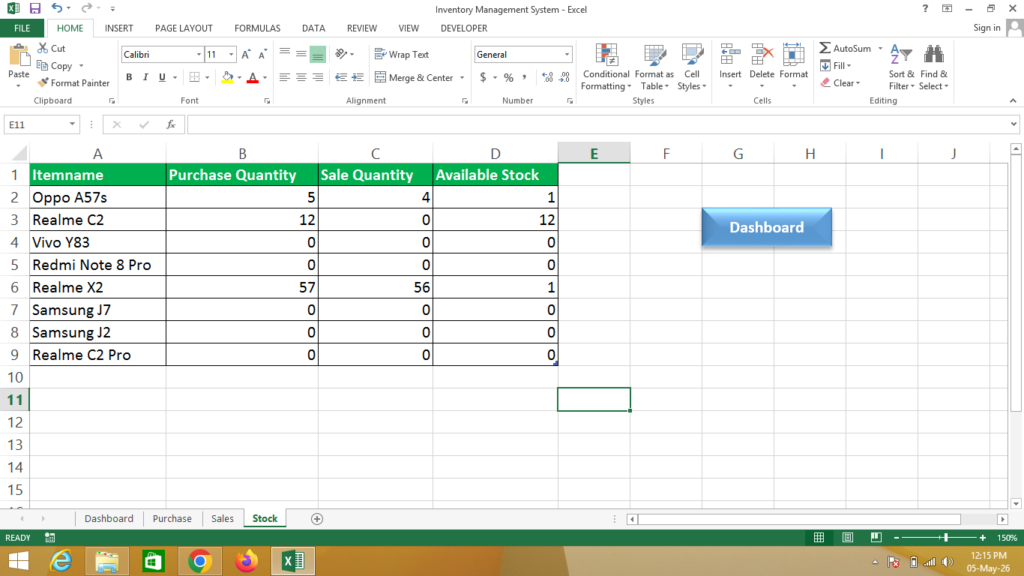Open the FILE tab

coord(22,28)
